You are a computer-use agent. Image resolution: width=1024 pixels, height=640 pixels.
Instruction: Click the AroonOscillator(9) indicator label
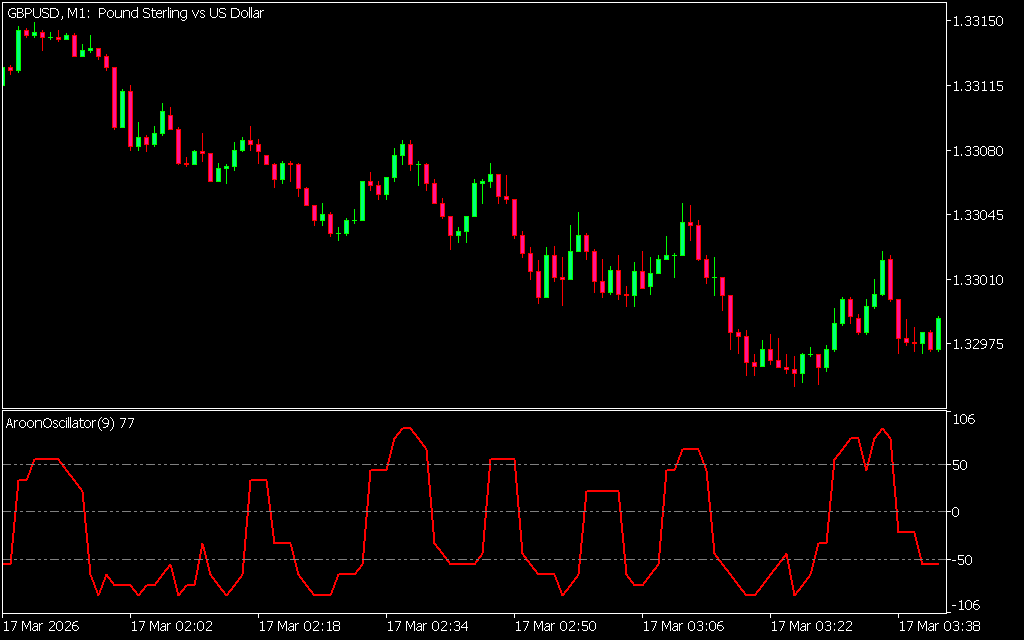[x=70, y=423]
